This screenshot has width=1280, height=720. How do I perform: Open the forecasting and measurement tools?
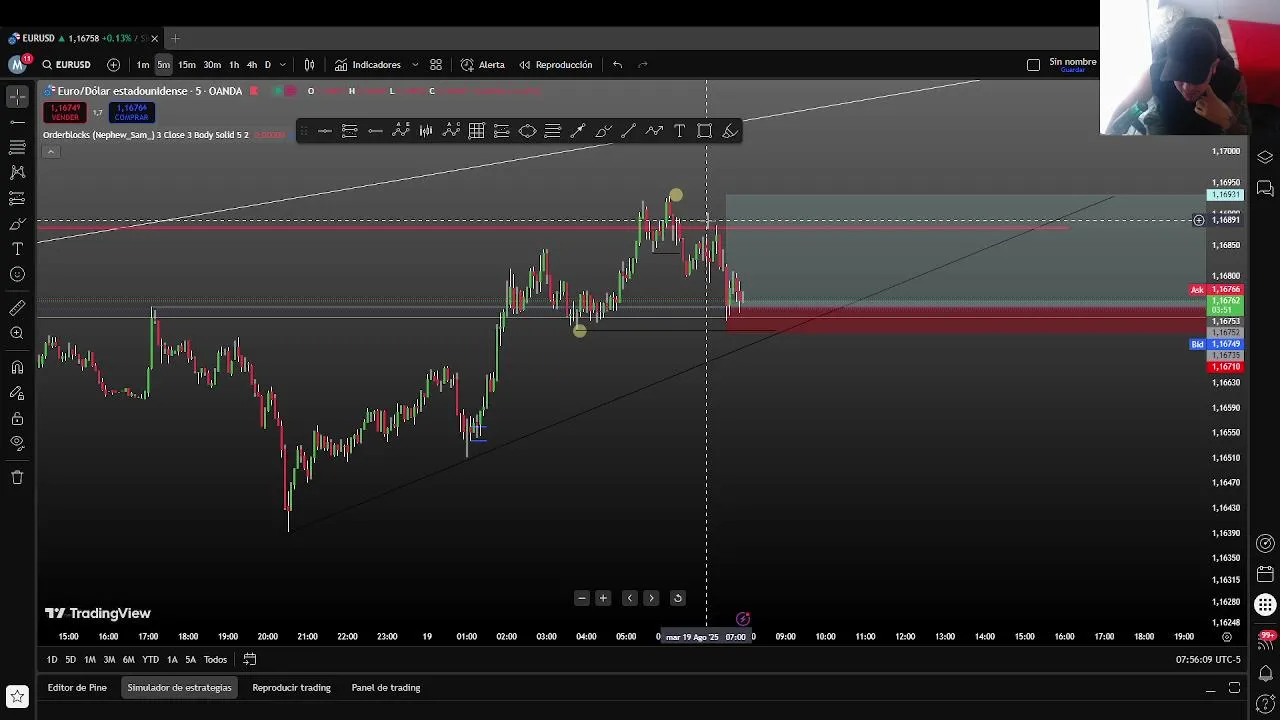pyautogui.click(x=17, y=198)
